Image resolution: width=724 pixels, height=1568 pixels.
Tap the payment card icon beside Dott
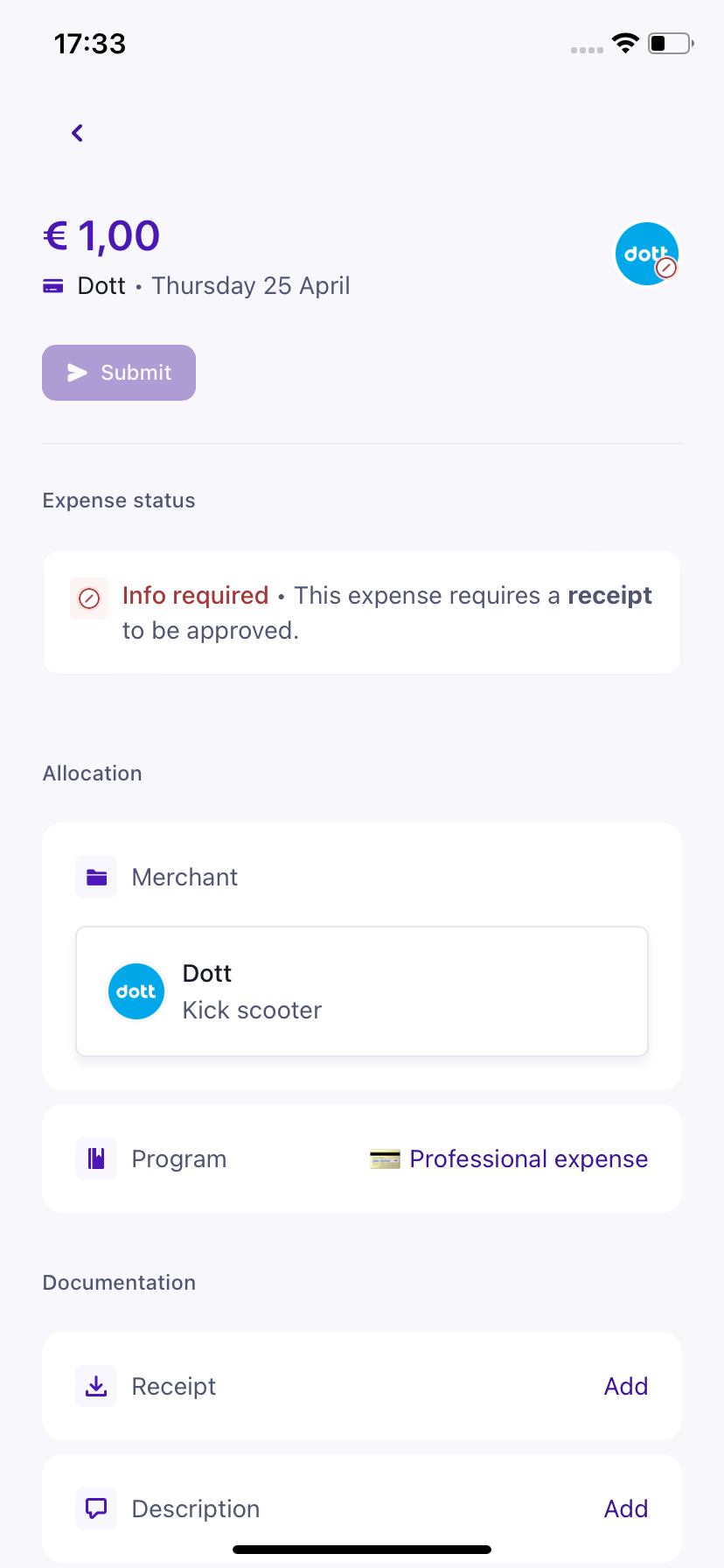(53, 286)
